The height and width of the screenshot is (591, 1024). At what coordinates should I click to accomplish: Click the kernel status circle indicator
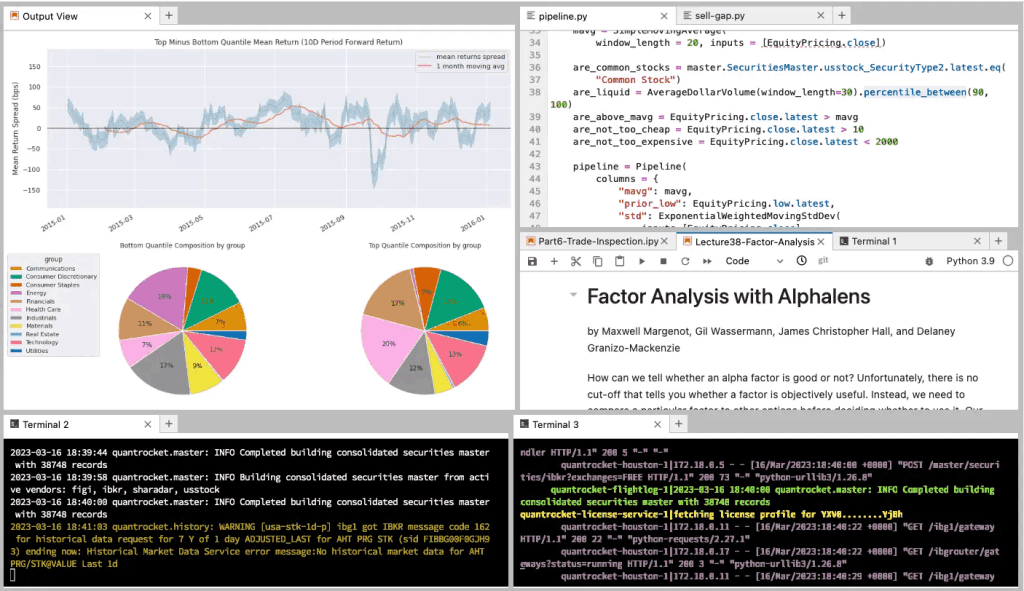point(1008,261)
